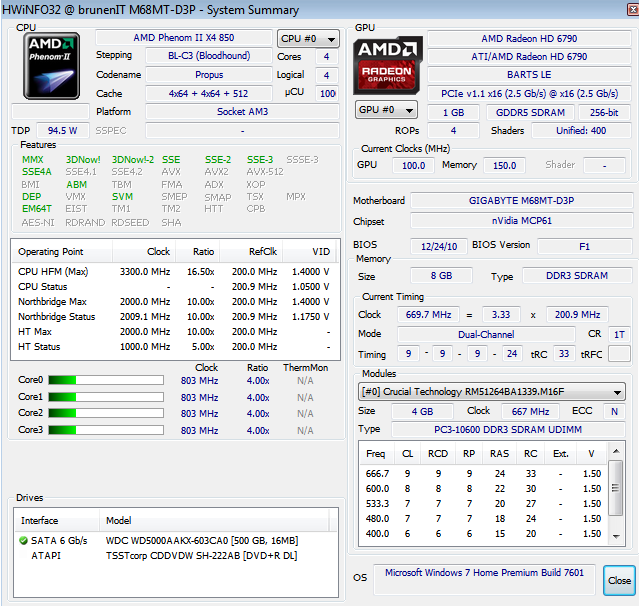Image resolution: width=639 pixels, height=607 pixels.
Task: Click the memory Type field DDR3 SDRAM
Action: pyautogui.click(x=577, y=276)
